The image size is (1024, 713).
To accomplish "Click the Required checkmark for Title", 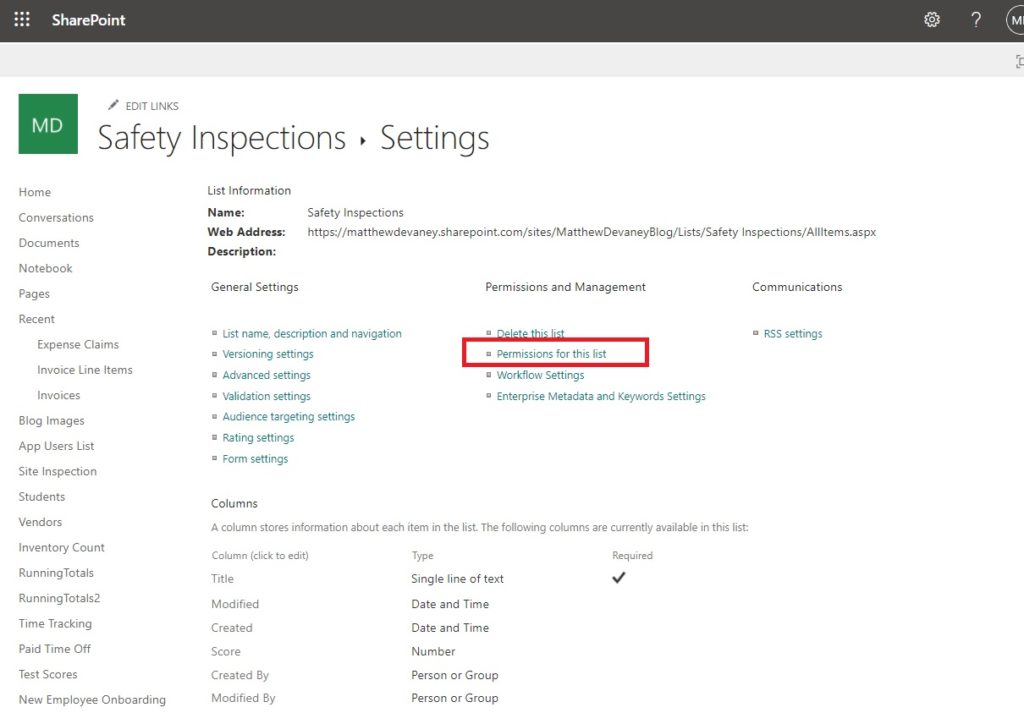I will pos(618,577).
